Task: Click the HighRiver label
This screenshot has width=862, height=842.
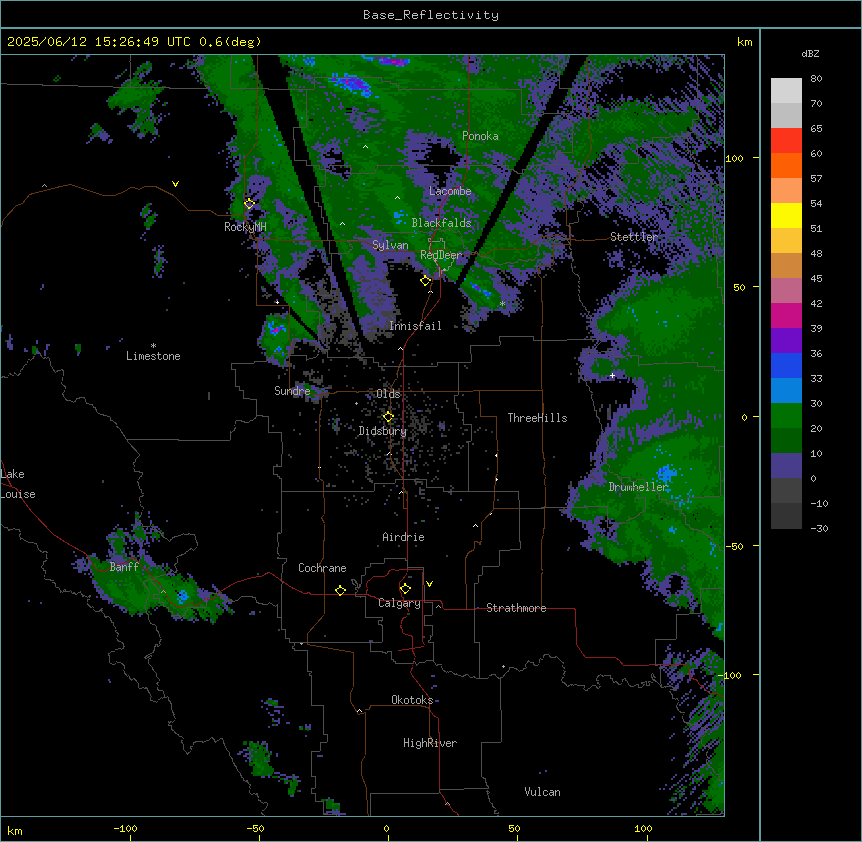Action: 430,743
